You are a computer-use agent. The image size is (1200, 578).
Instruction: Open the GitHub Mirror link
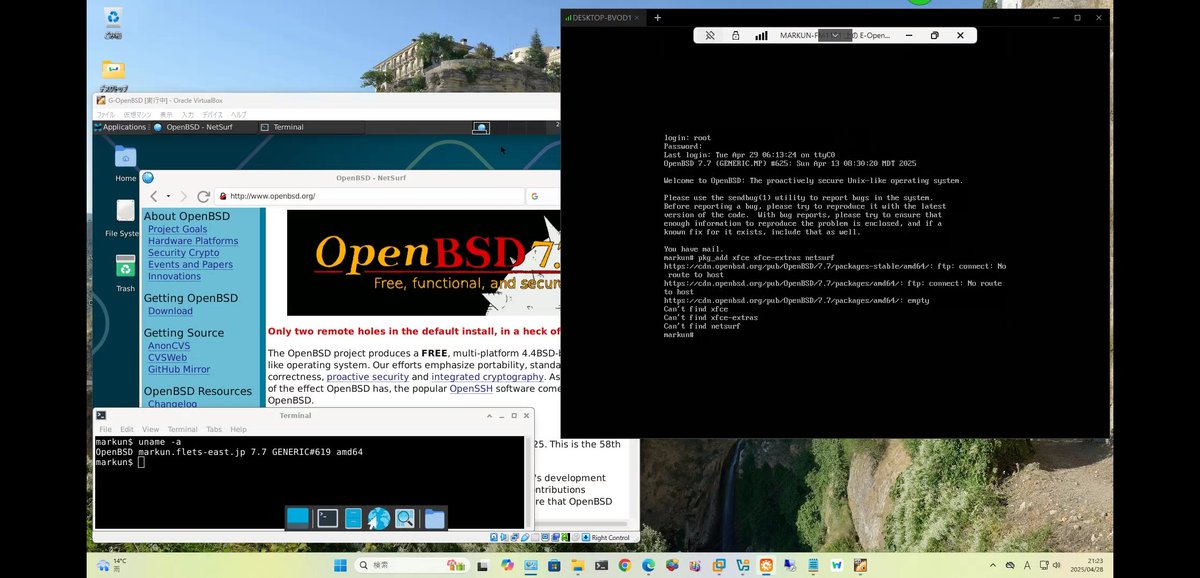(179, 369)
